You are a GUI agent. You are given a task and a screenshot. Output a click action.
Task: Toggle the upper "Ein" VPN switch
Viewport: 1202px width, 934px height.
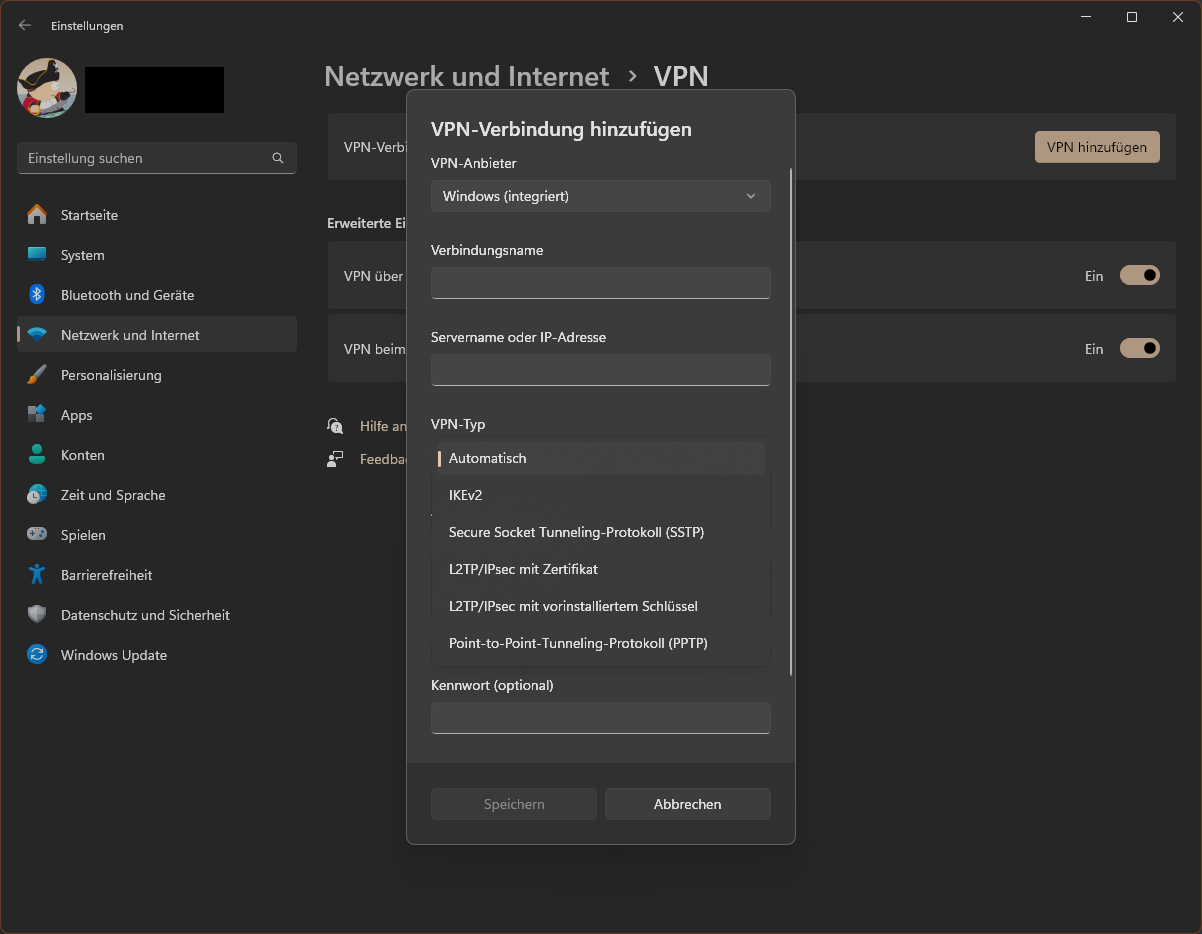1139,275
